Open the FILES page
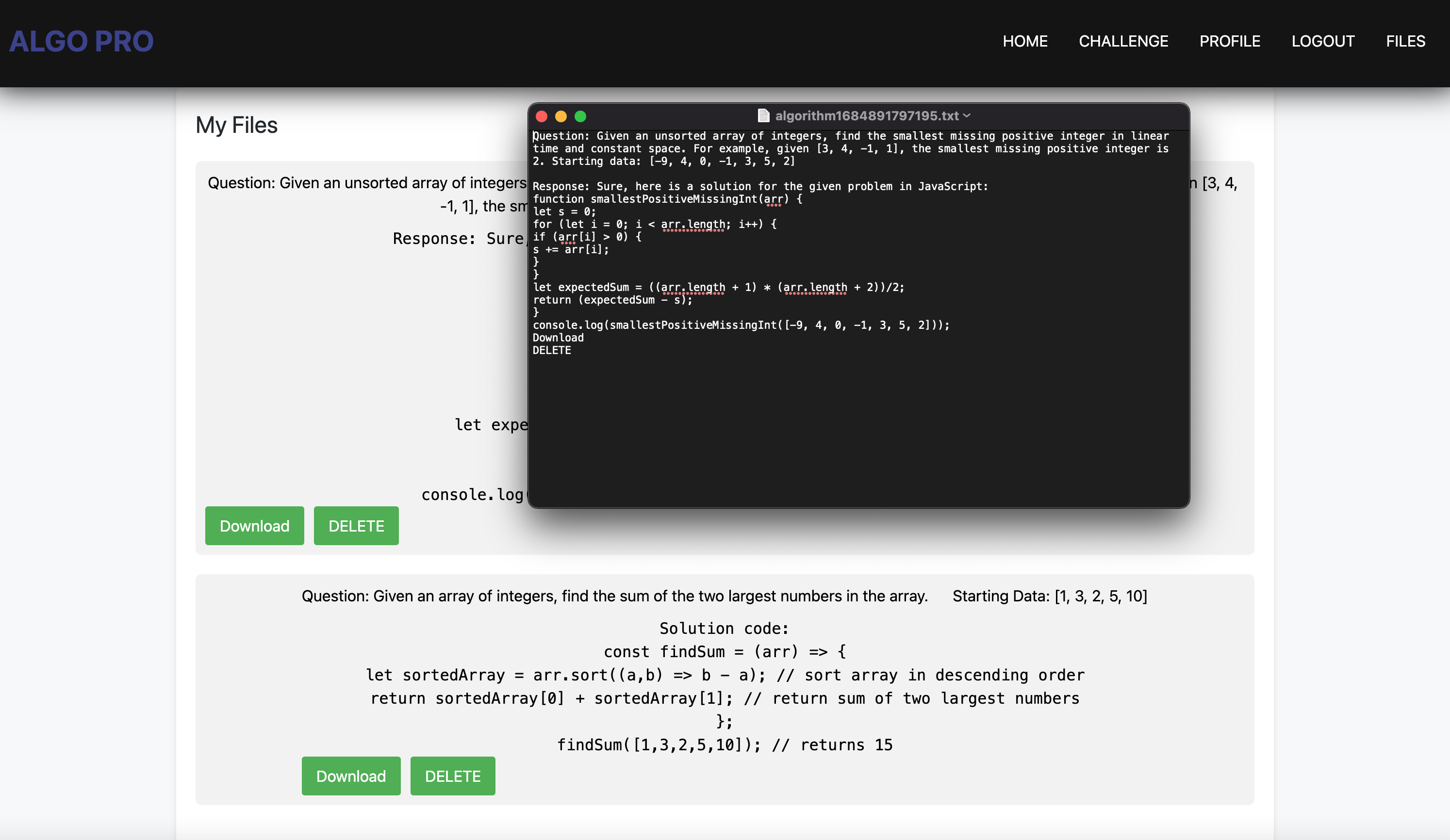The image size is (1450, 840). pyautogui.click(x=1405, y=41)
